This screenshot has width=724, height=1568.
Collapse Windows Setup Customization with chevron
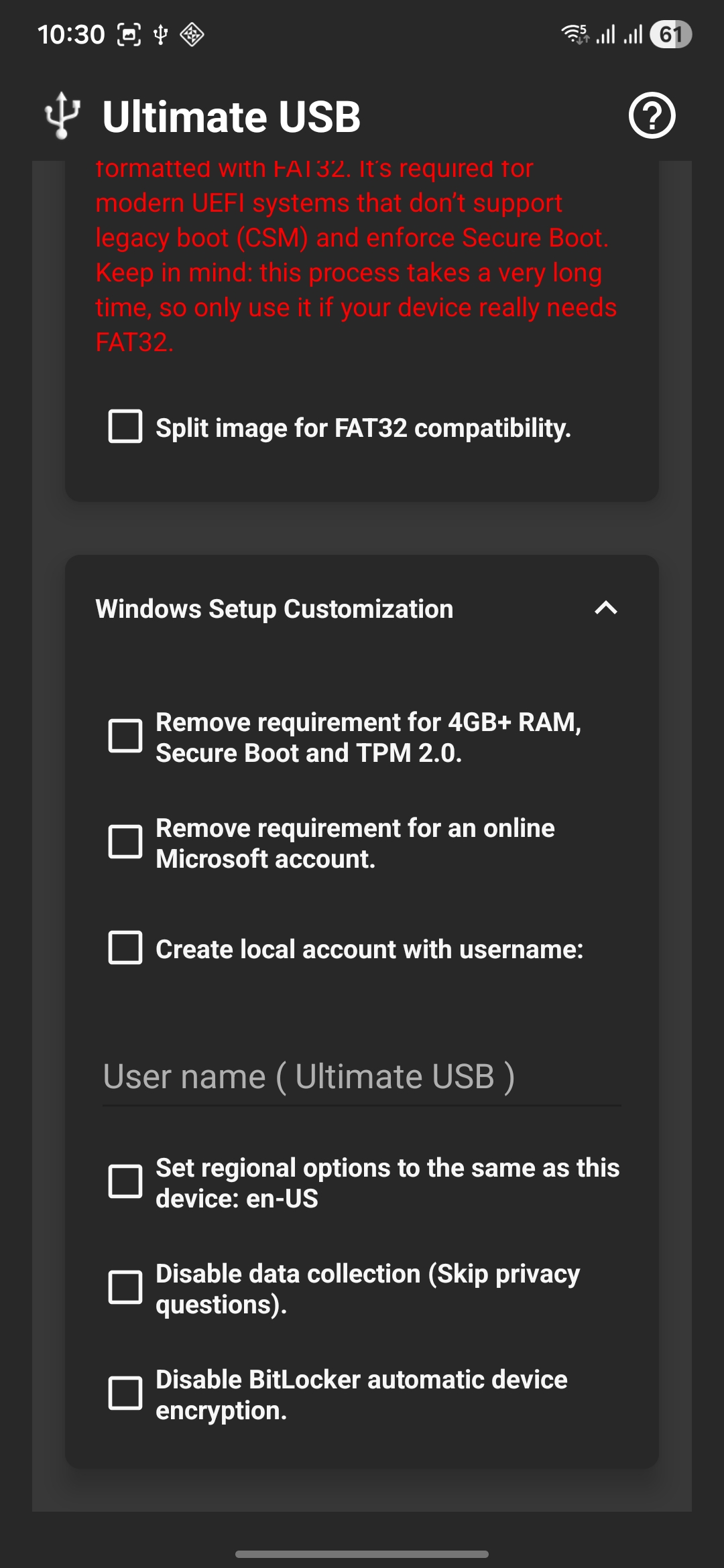(x=606, y=608)
